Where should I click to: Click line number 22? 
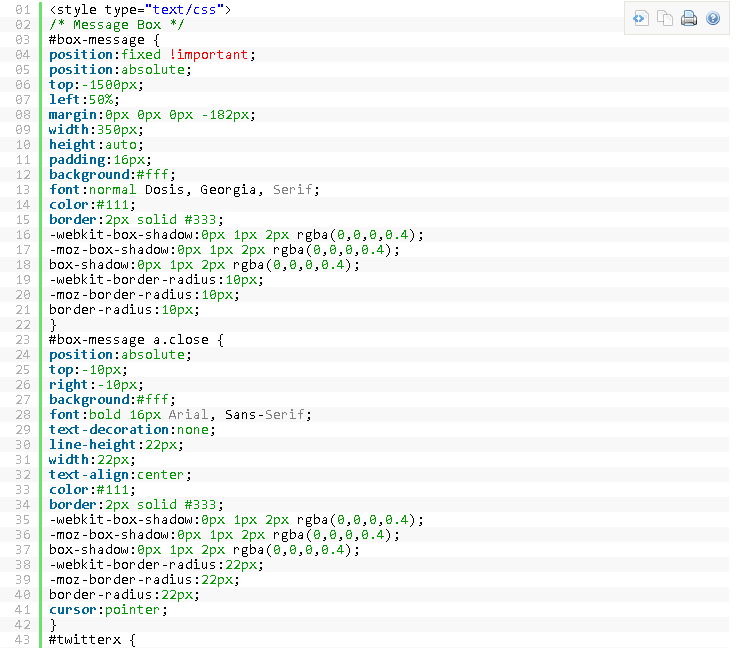(23, 325)
